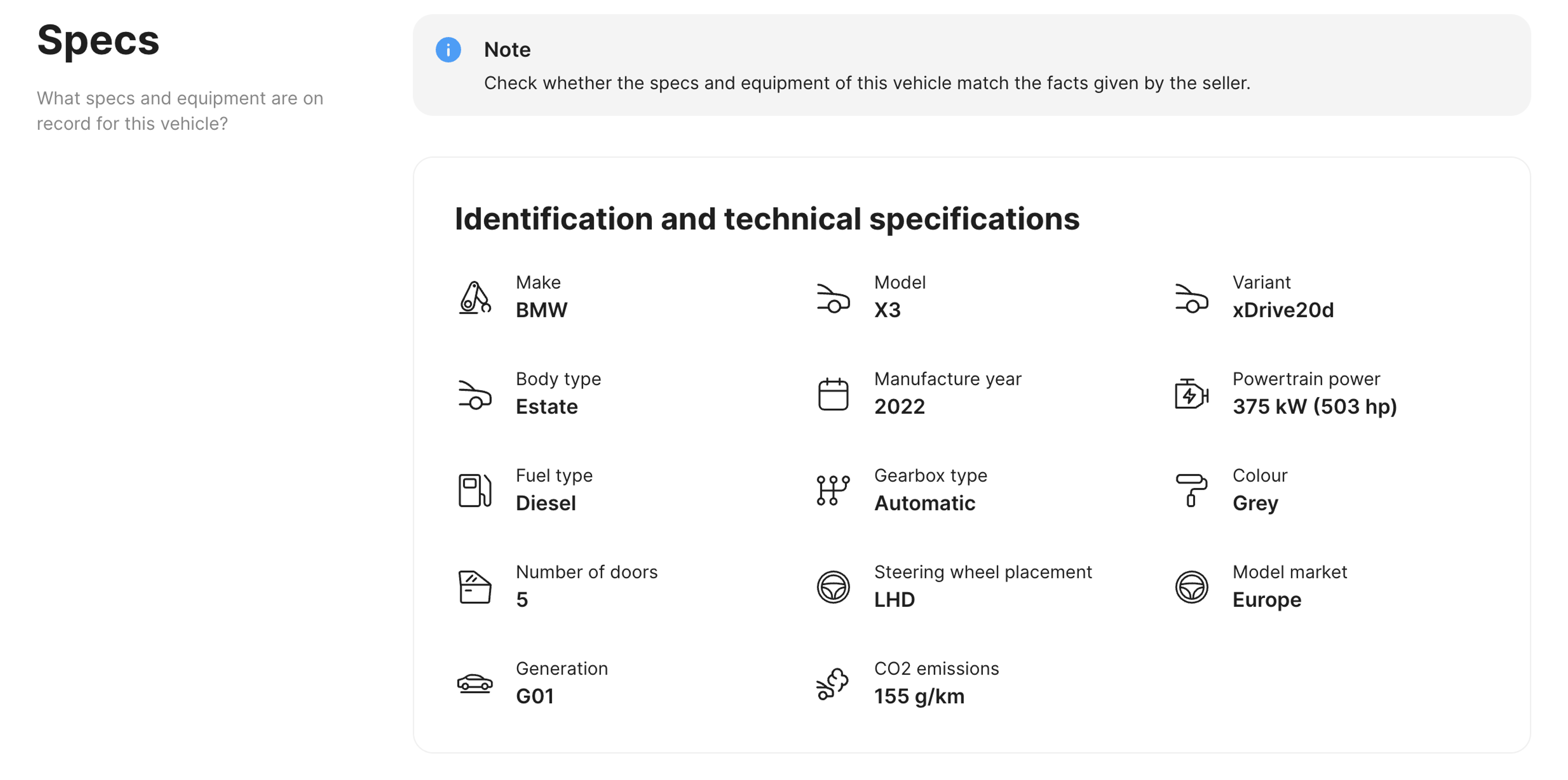Click the 155 g/km emissions value
This screenshot has width=1568, height=780.
[918, 696]
